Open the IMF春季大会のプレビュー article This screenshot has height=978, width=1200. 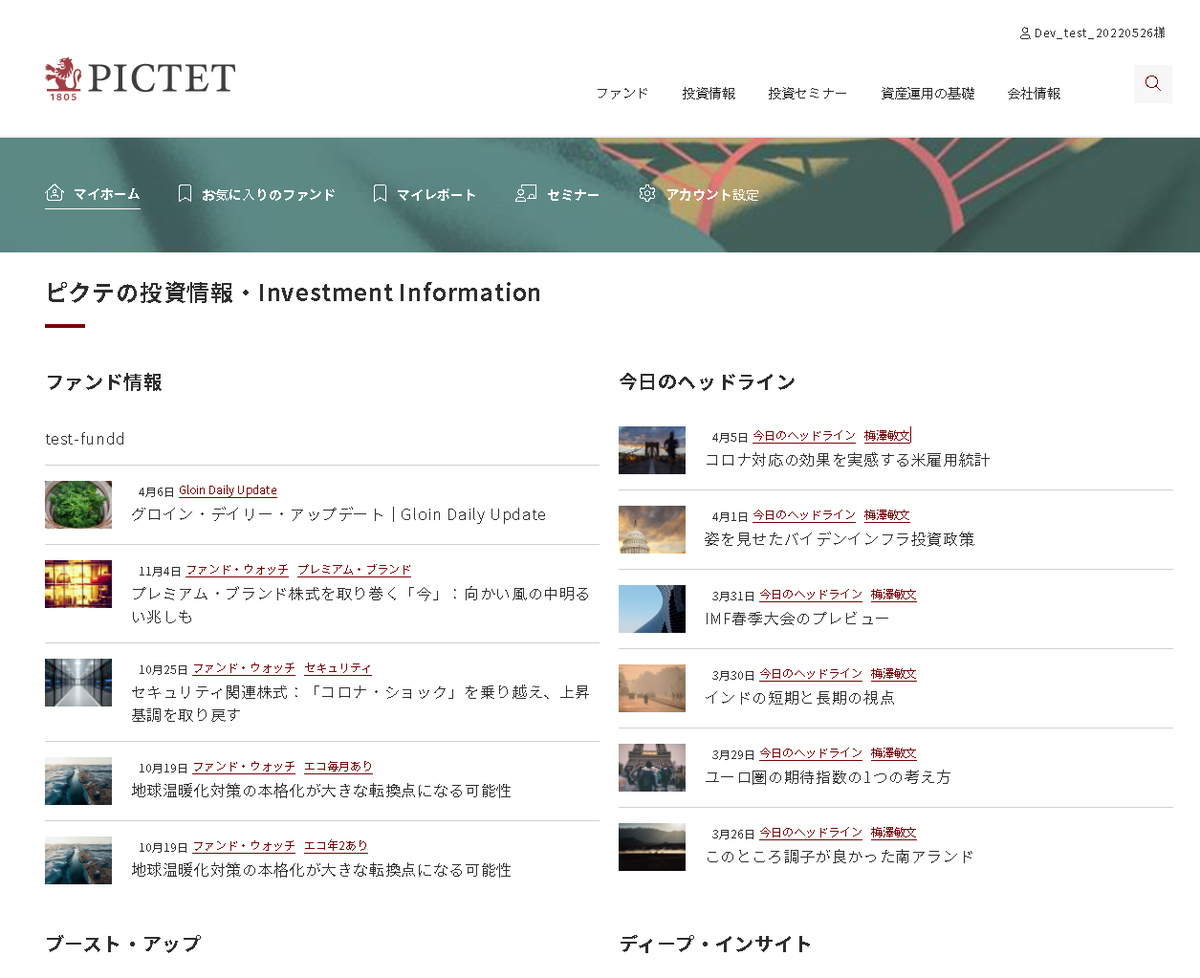796,618
